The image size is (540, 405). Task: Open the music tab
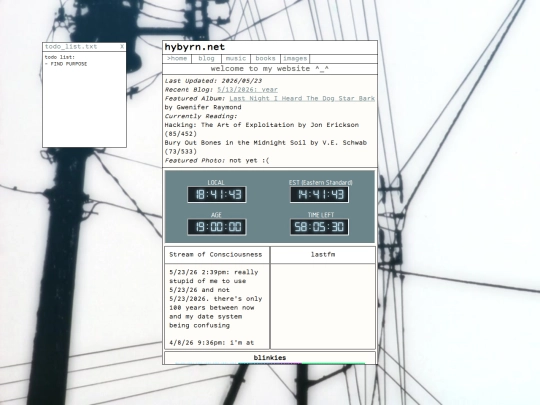tap(236, 59)
